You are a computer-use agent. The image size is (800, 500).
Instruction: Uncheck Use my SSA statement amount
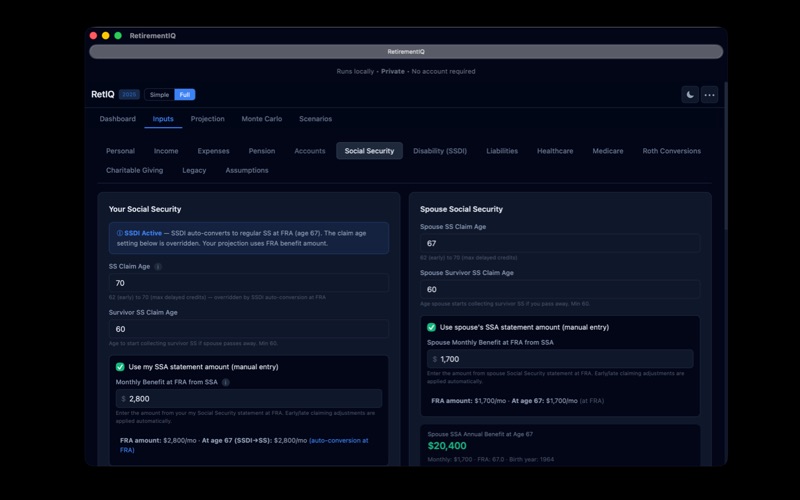[120, 367]
